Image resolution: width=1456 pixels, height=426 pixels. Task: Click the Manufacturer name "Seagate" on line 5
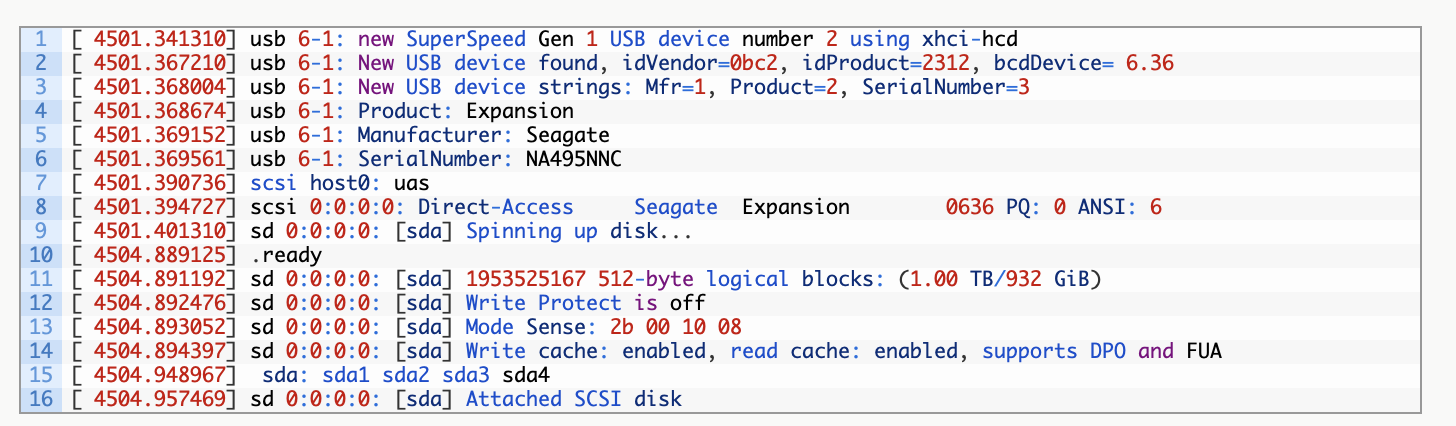568,135
